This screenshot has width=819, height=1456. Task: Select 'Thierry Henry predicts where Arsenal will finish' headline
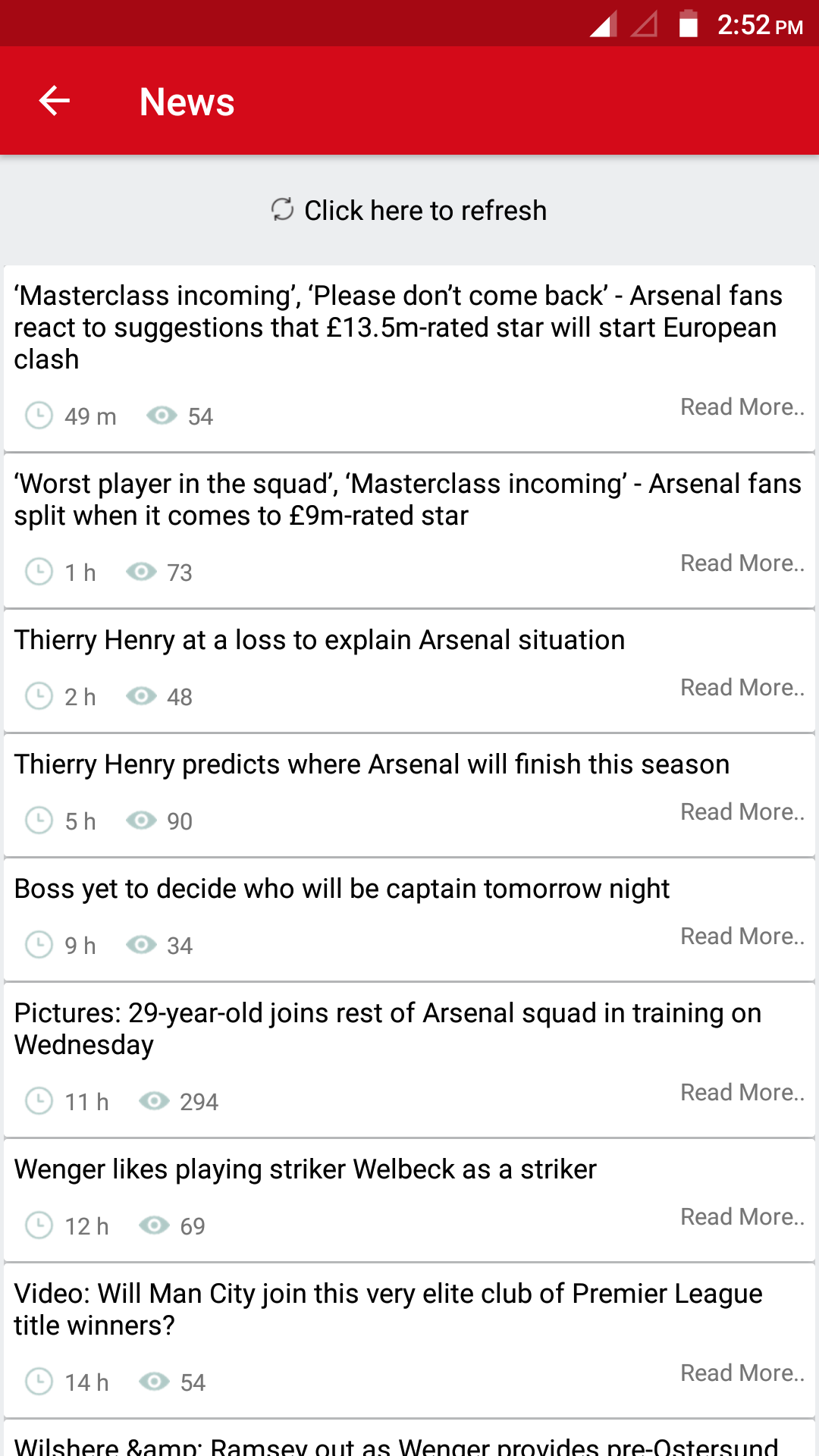point(372,764)
